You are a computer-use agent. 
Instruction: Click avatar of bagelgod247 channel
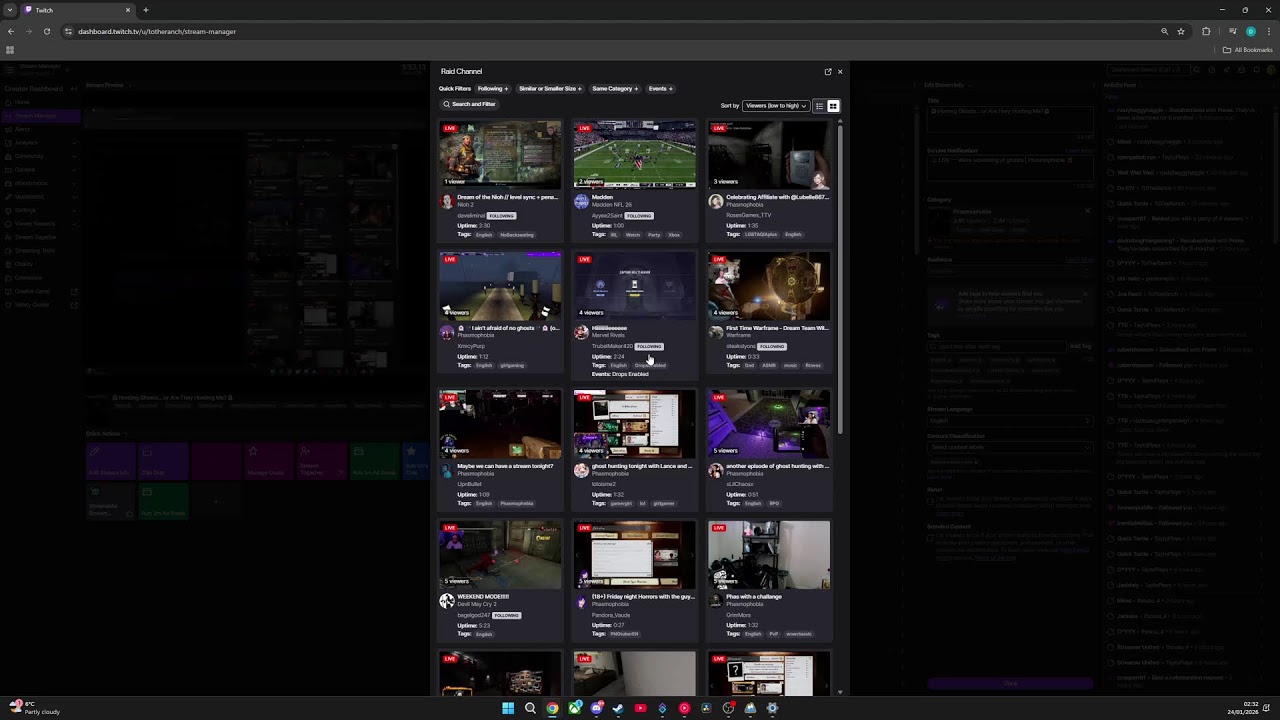click(x=447, y=601)
